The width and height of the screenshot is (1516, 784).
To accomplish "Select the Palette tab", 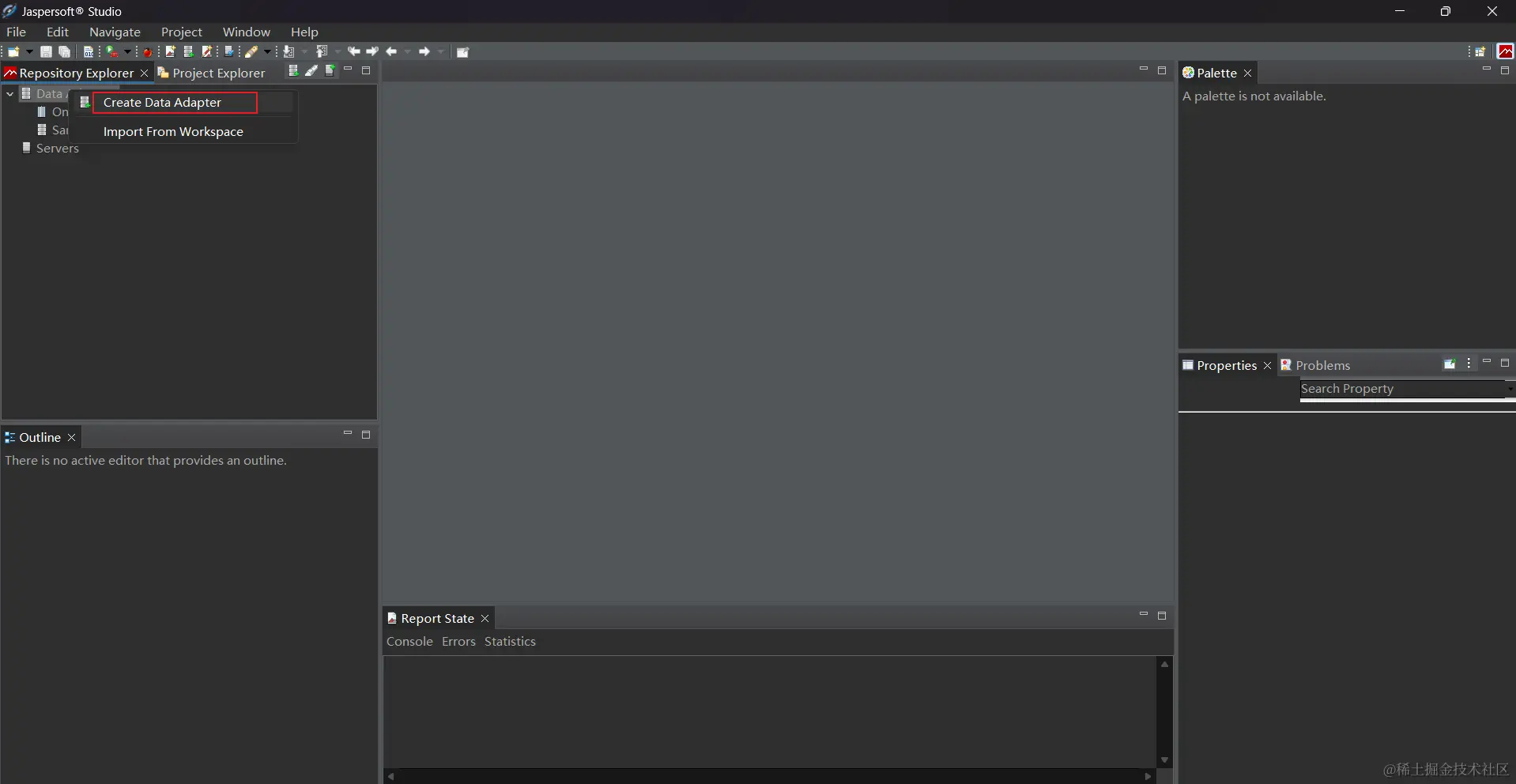I will (1209, 73).
